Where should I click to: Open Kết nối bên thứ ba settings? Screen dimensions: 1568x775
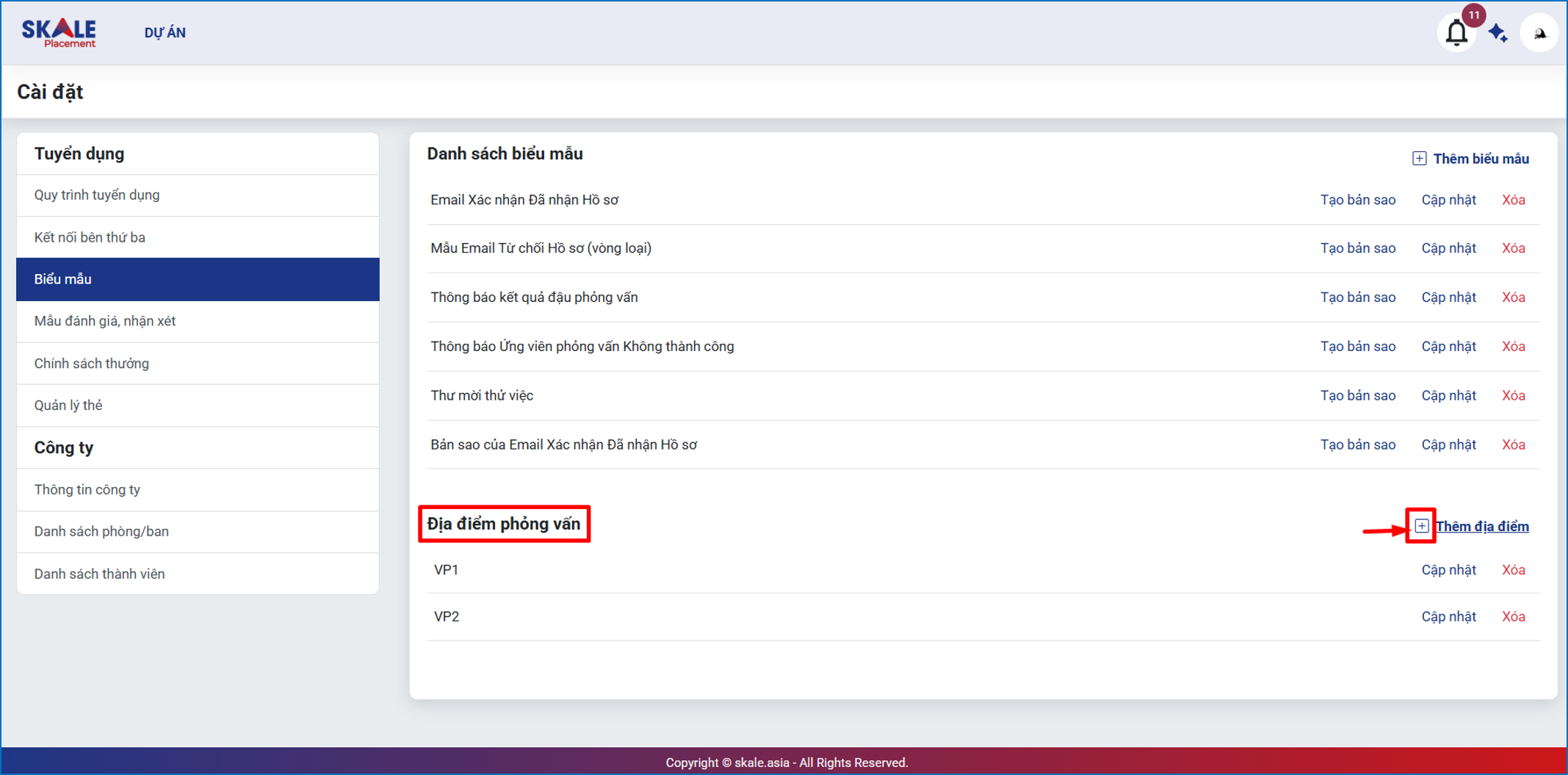pos(90,237)
